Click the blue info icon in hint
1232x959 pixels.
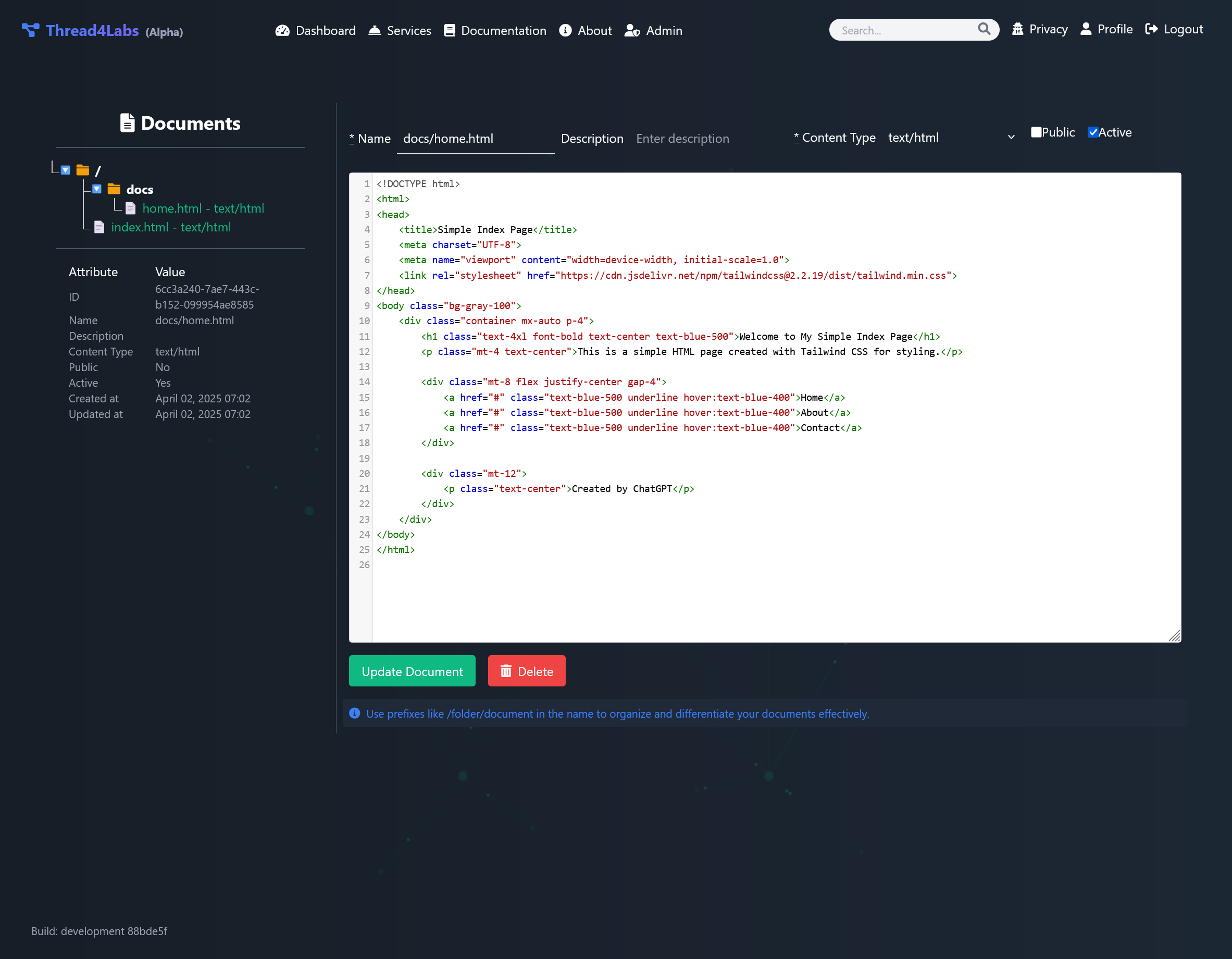(354, 713)
